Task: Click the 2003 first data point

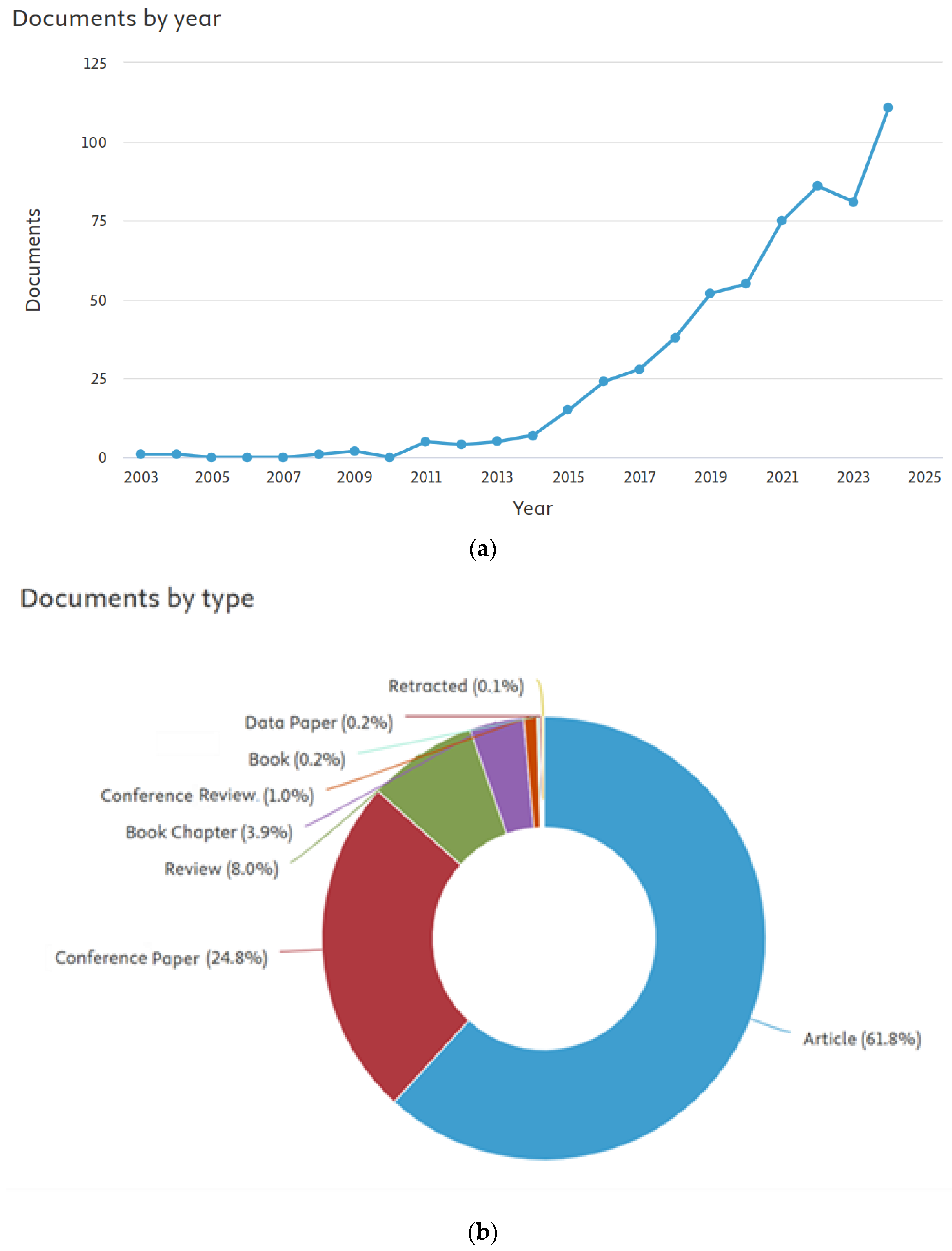Action: coord(140,454)
